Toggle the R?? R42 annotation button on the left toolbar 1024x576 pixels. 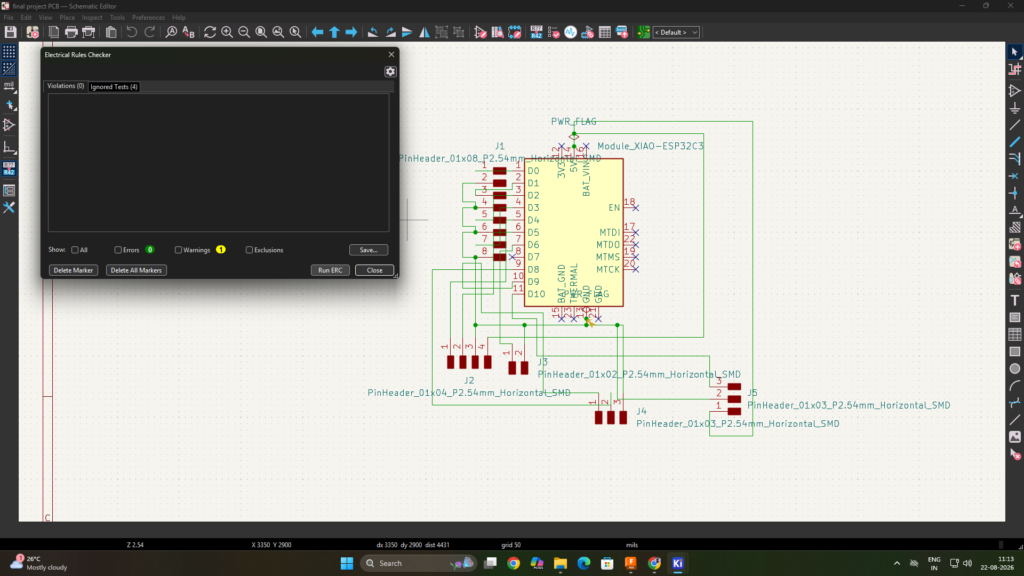[x=9, y=168]
